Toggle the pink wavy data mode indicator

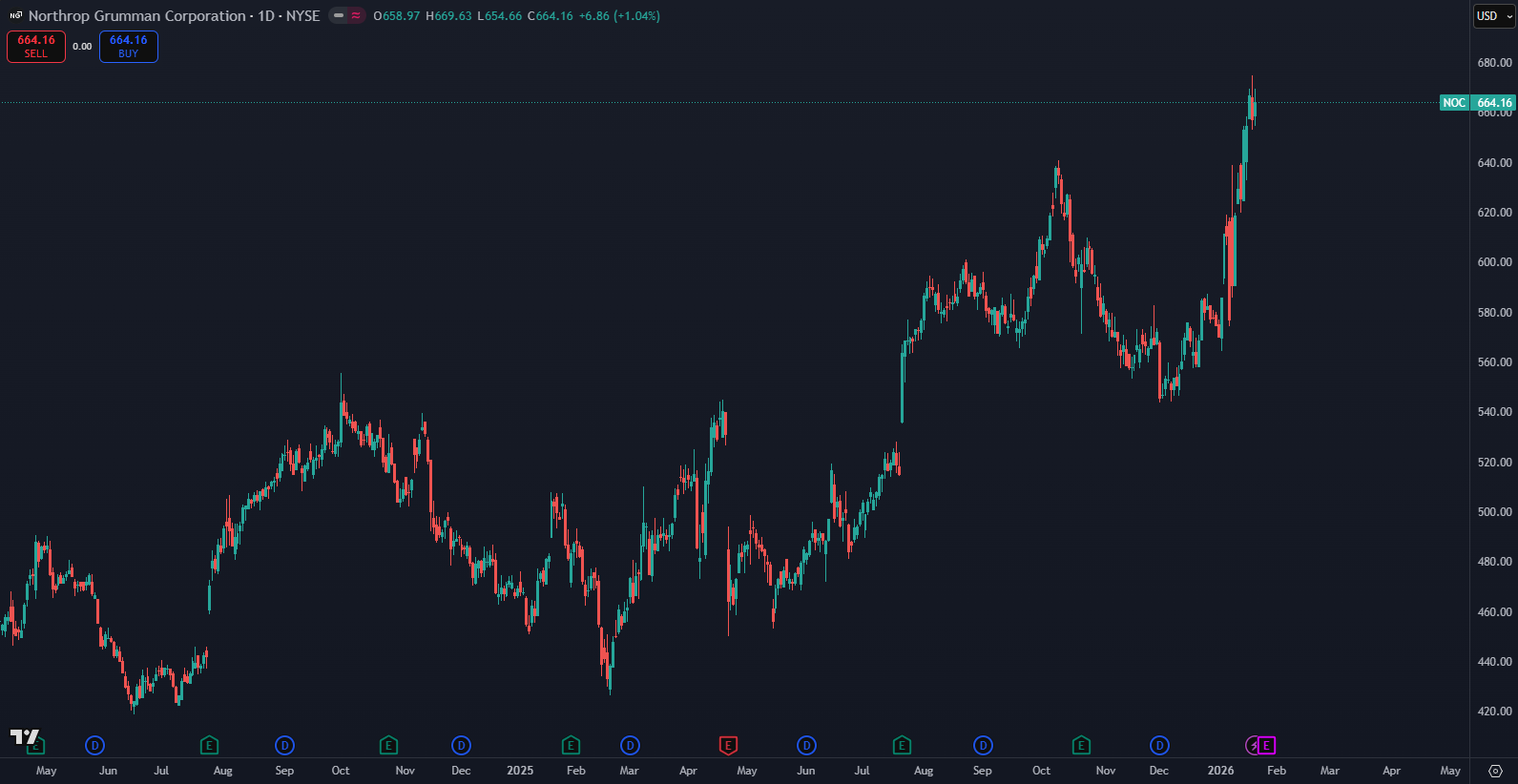[x=356, y=16]
